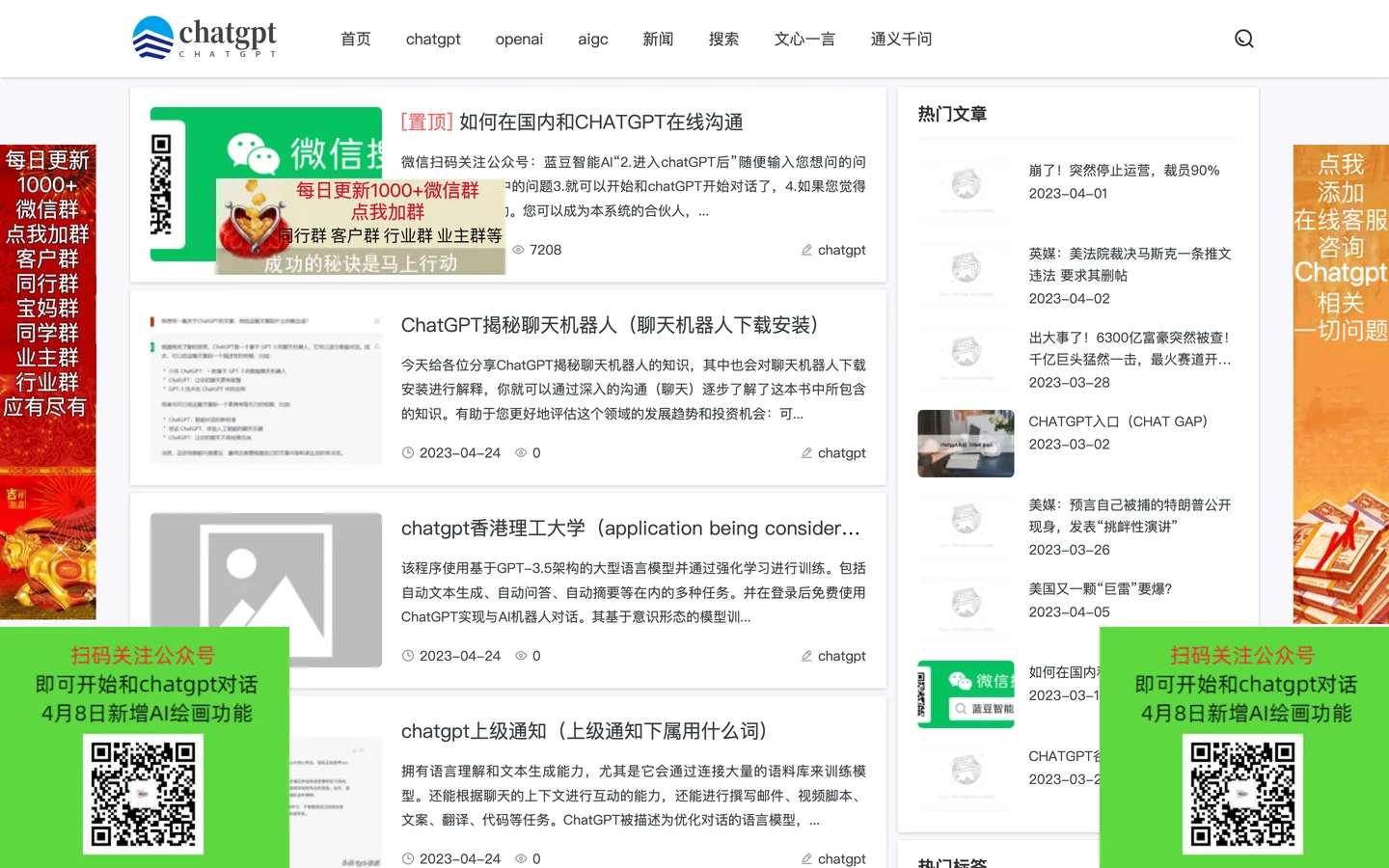1389x868 pixels.
Task: Click author pencil icon on 上级通知 article
Action: click(x=806, y=858)
